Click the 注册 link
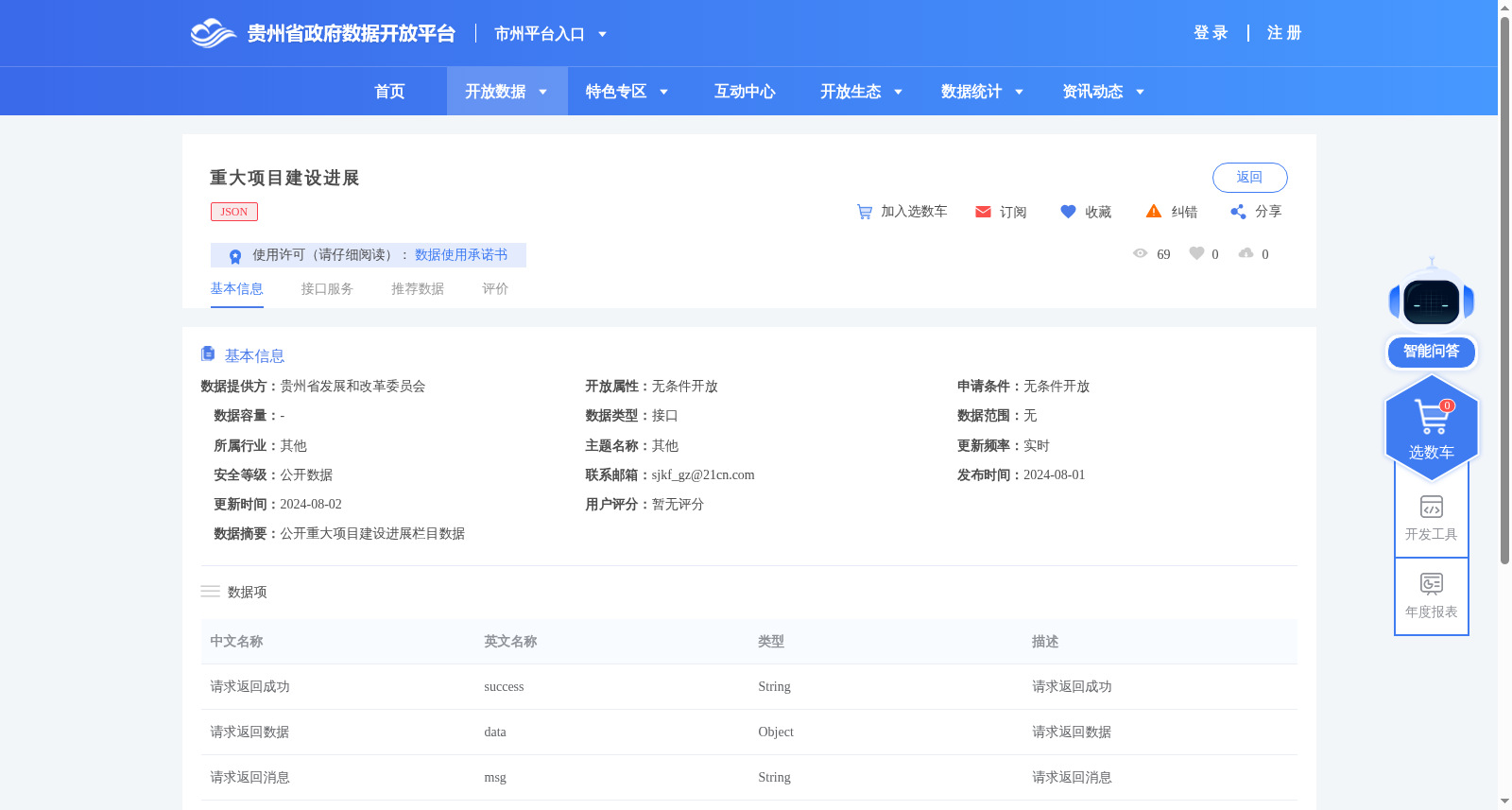 [1284, 33]
